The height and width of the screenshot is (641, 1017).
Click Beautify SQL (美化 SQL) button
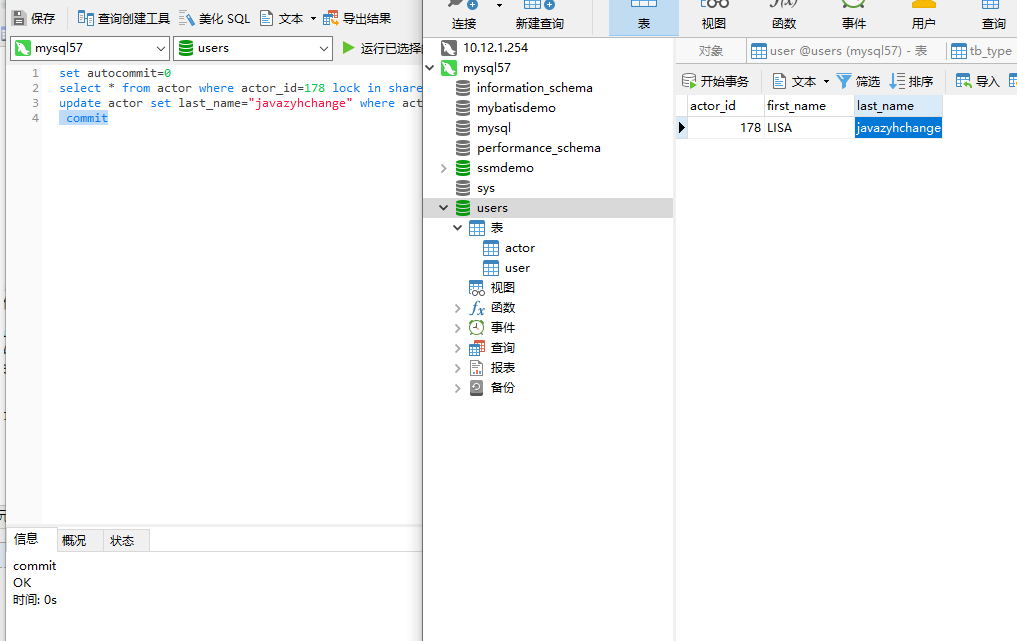[x=214, y=18]
